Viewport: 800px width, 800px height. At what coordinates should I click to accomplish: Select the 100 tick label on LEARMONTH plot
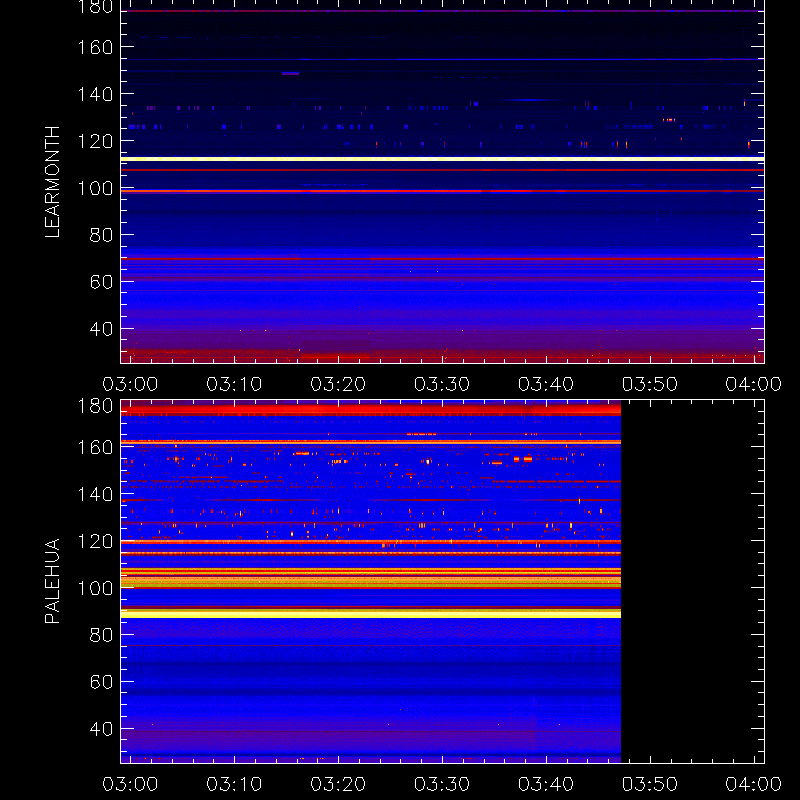95,189
